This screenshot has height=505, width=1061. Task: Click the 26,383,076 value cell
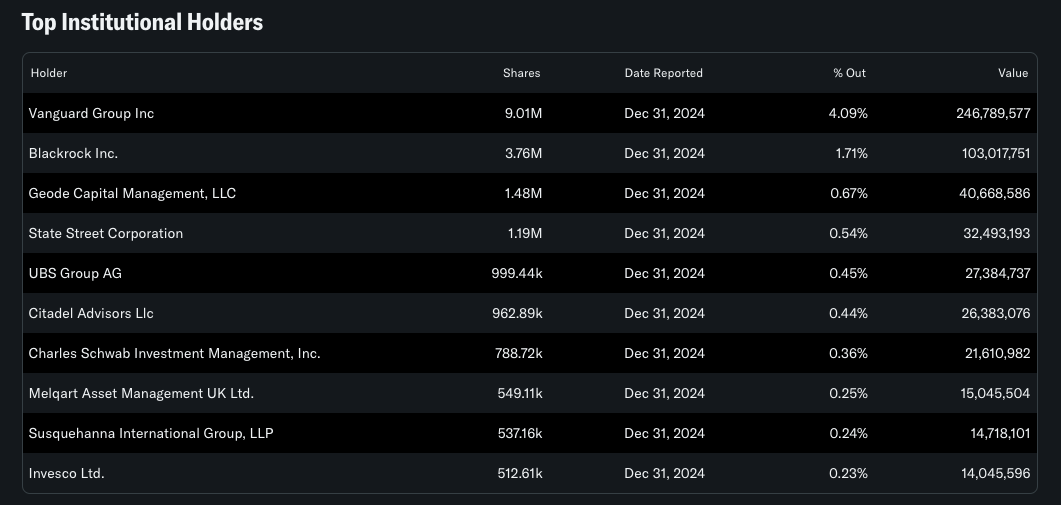[996, 313]
